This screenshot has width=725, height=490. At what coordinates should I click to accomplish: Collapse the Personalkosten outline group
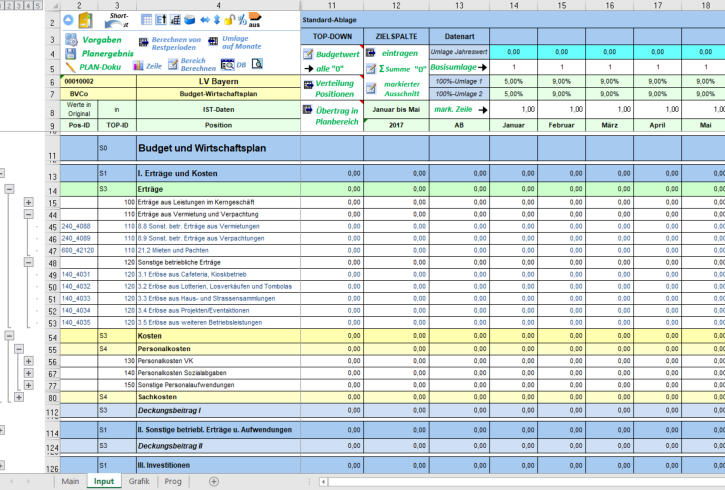click(19, 348)
